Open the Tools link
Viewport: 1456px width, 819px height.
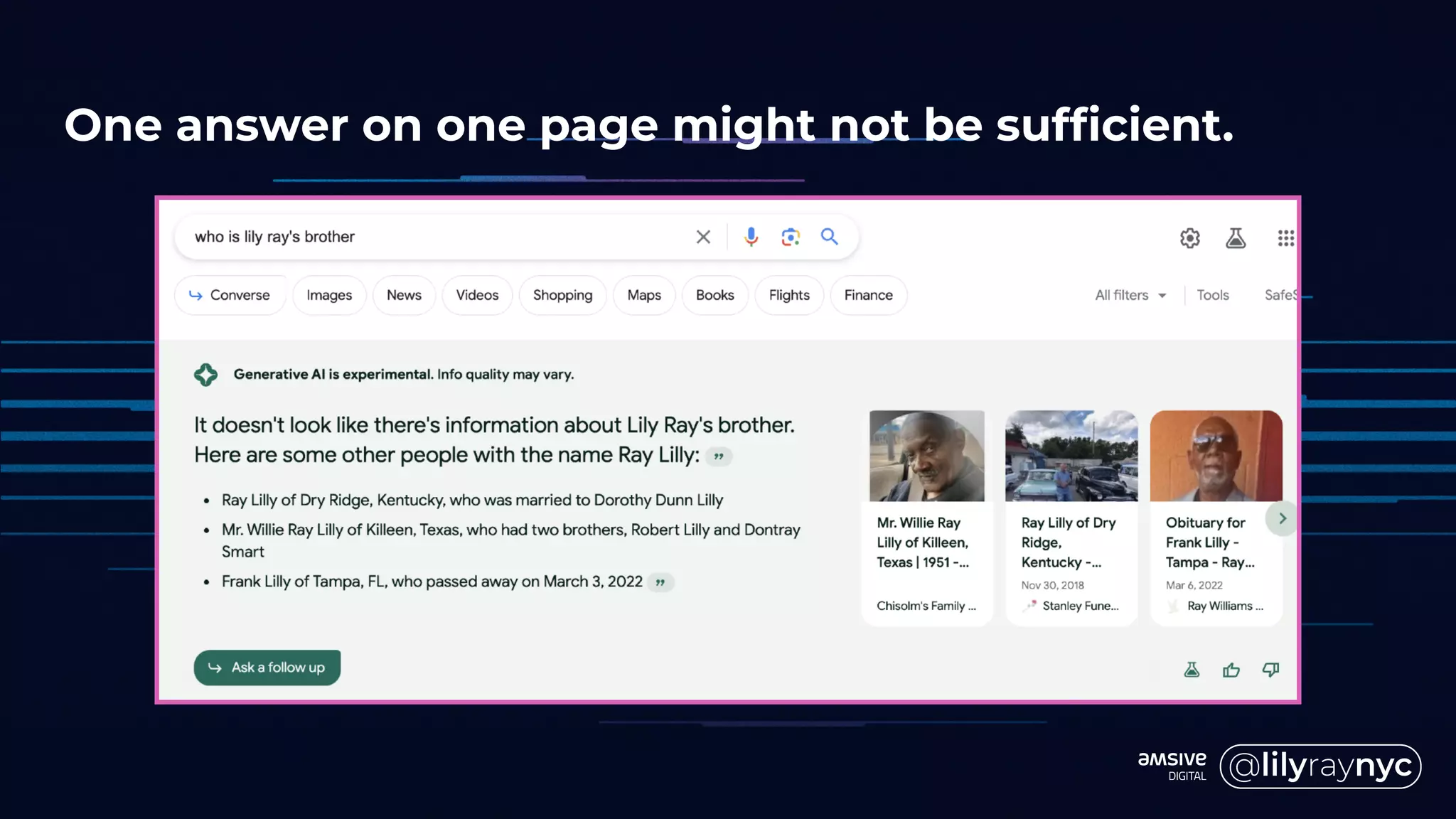click(x=1212, y=295)
